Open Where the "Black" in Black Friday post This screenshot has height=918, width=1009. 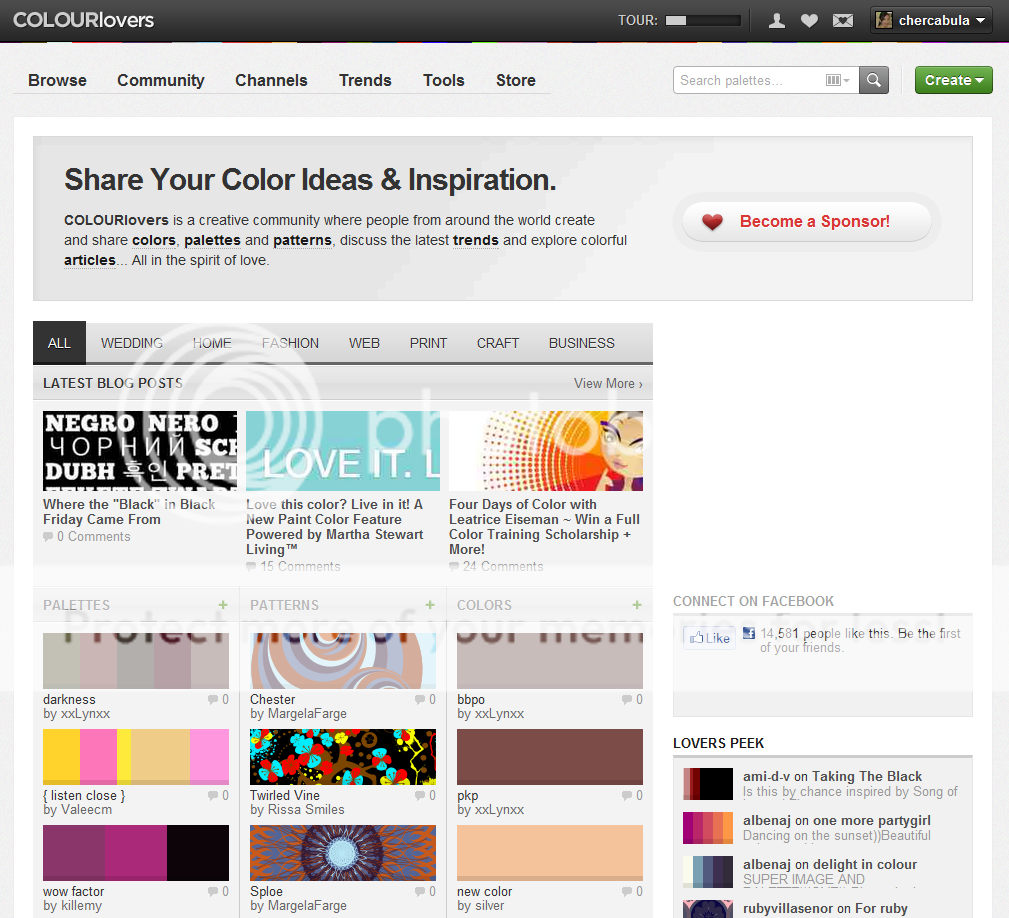129,512
